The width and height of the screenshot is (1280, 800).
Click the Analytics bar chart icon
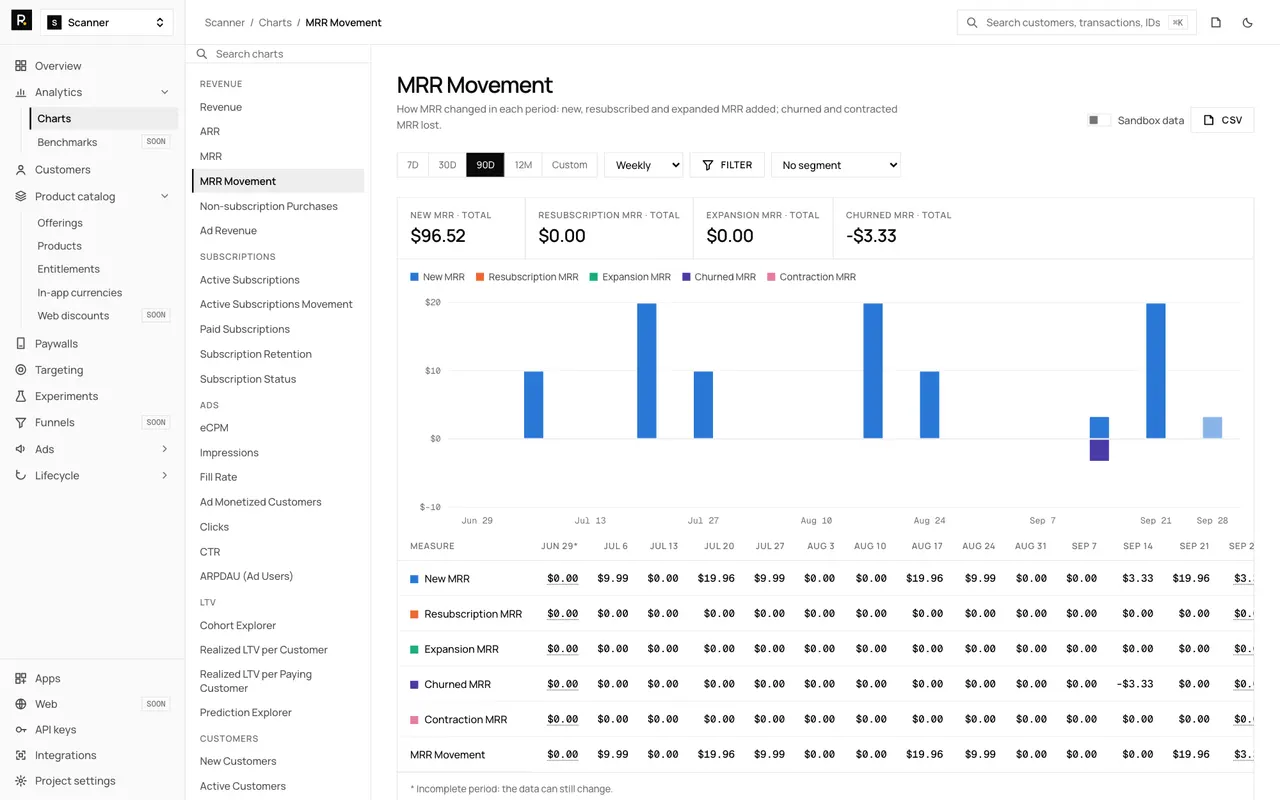click(21, 92)
